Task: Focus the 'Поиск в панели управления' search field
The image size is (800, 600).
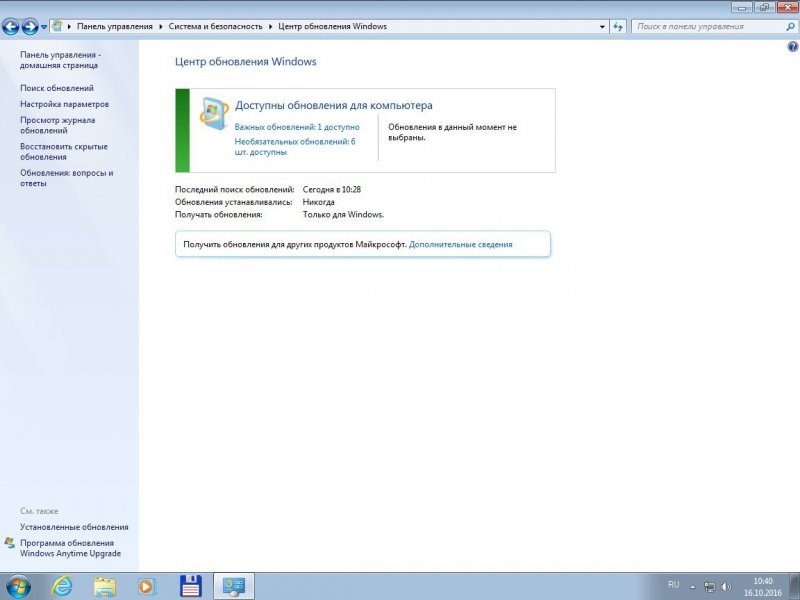Action: click(x=714, y=27)
